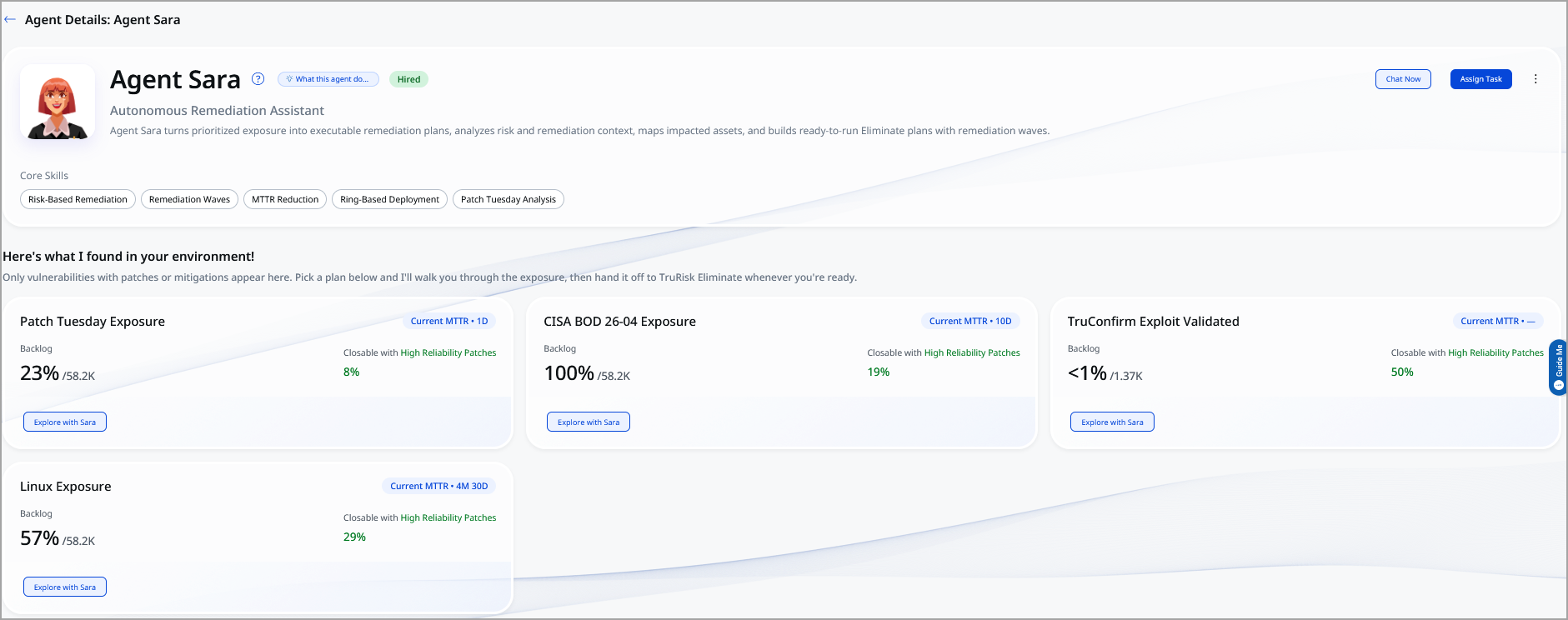Click the 'Current MTTR • 10D' badge
1568x620 pixels.
970,321
